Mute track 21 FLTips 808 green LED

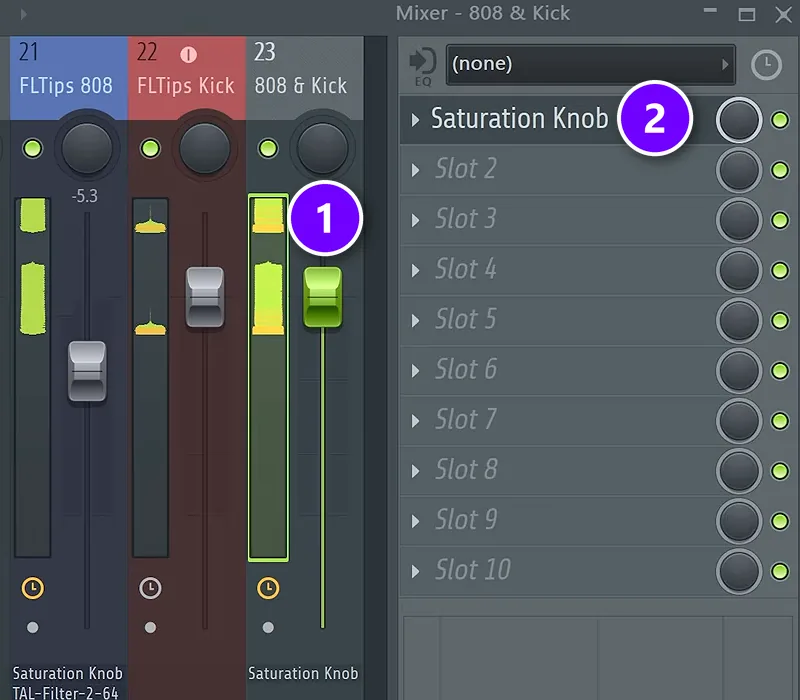pyautogui.click(x=33, y=148)
